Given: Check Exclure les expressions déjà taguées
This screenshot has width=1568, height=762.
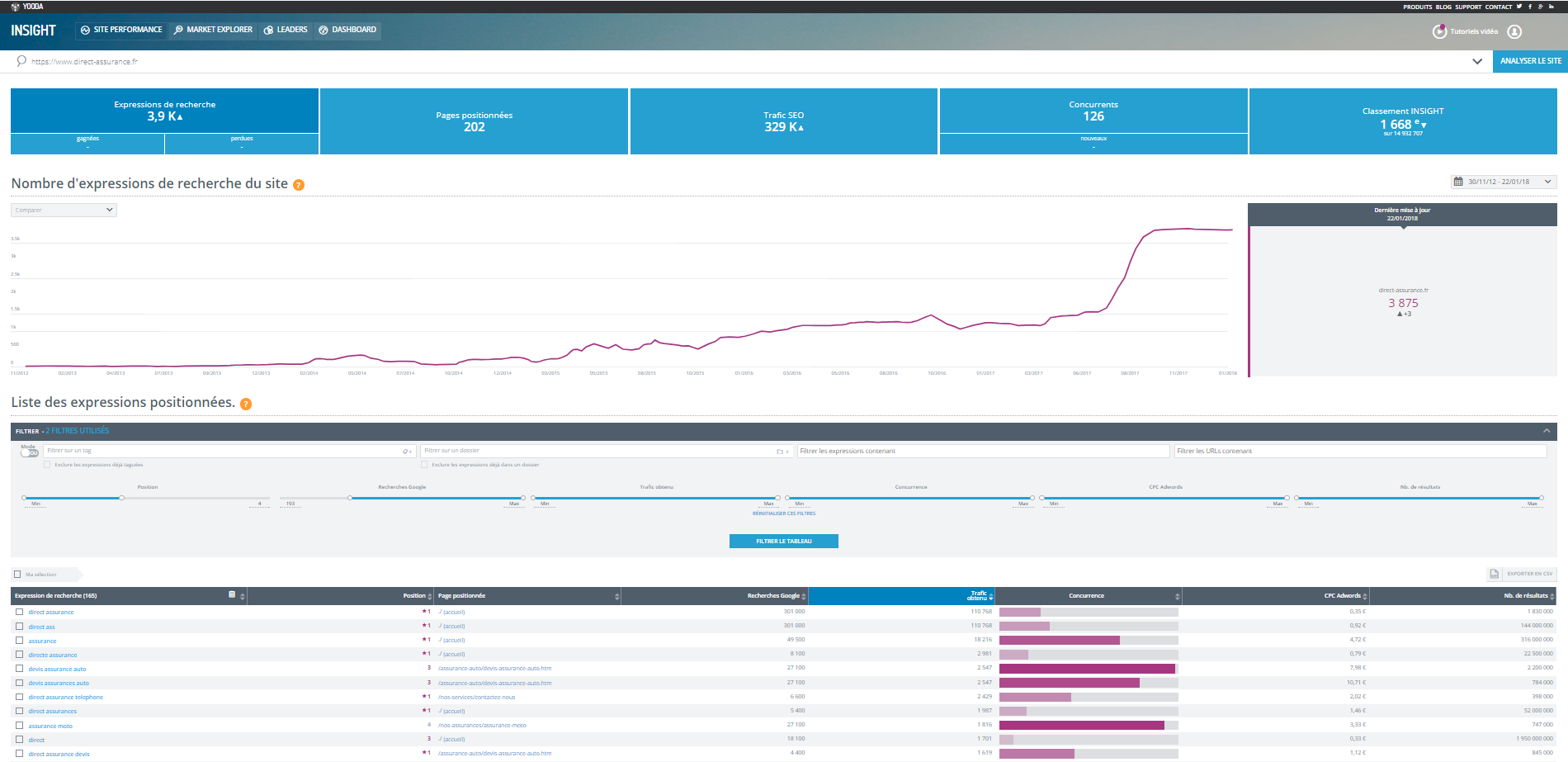Looking at the screenshot, I should (x=47, y=465).
